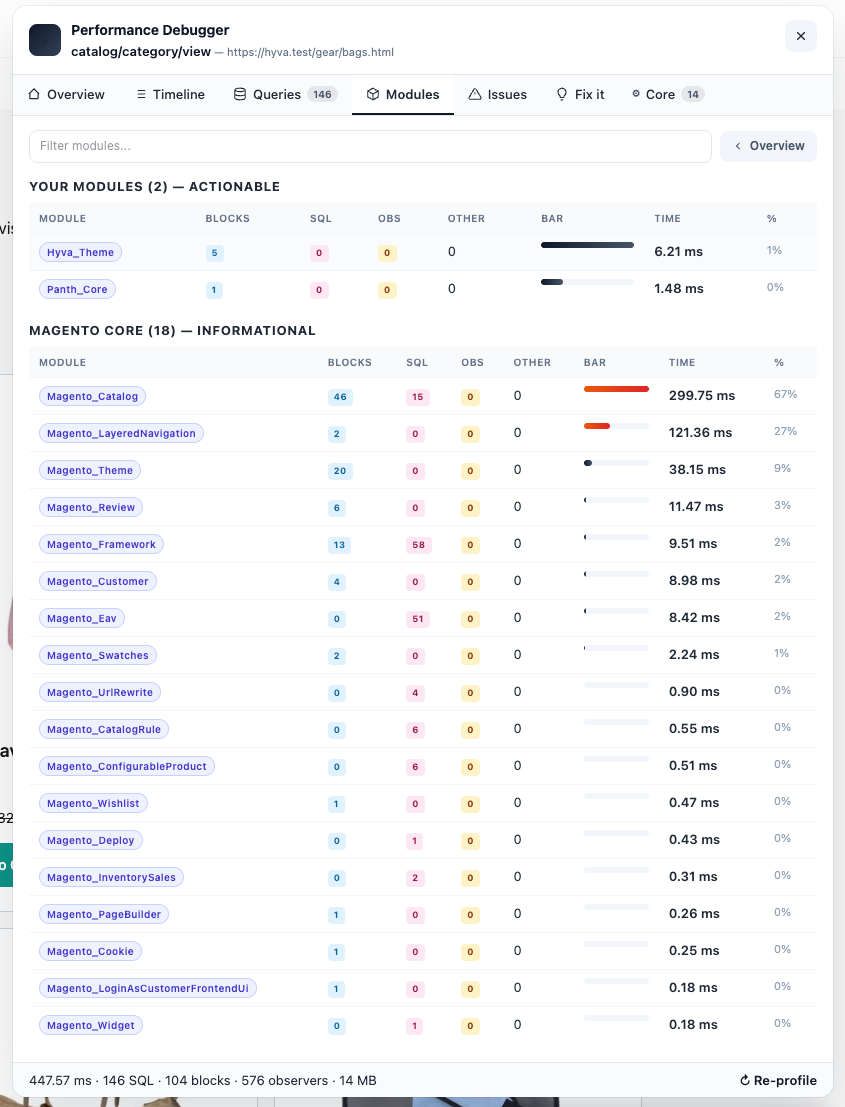Image resolution: width=845 pixels, height=1107 pixels.
Task: Click the Magento_Review module tag
Action: [x=91, y=507]
